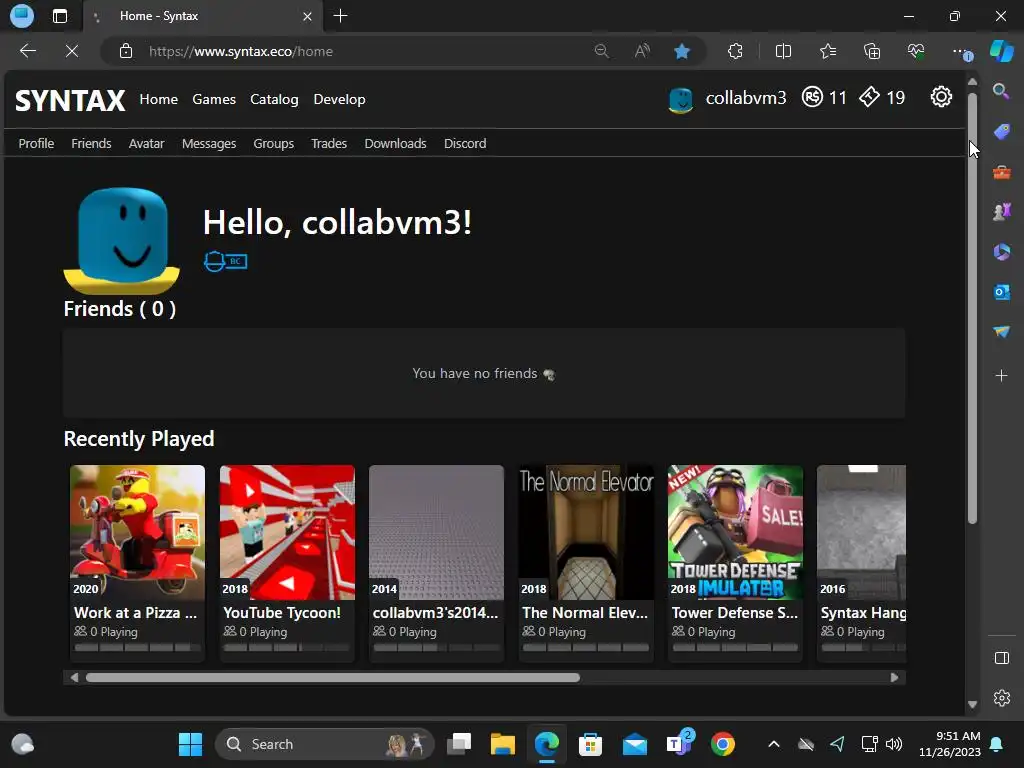Open File Explorer from taskbar
The image size is (1024, 768).
pyautogui.click(x=503, y=744)
